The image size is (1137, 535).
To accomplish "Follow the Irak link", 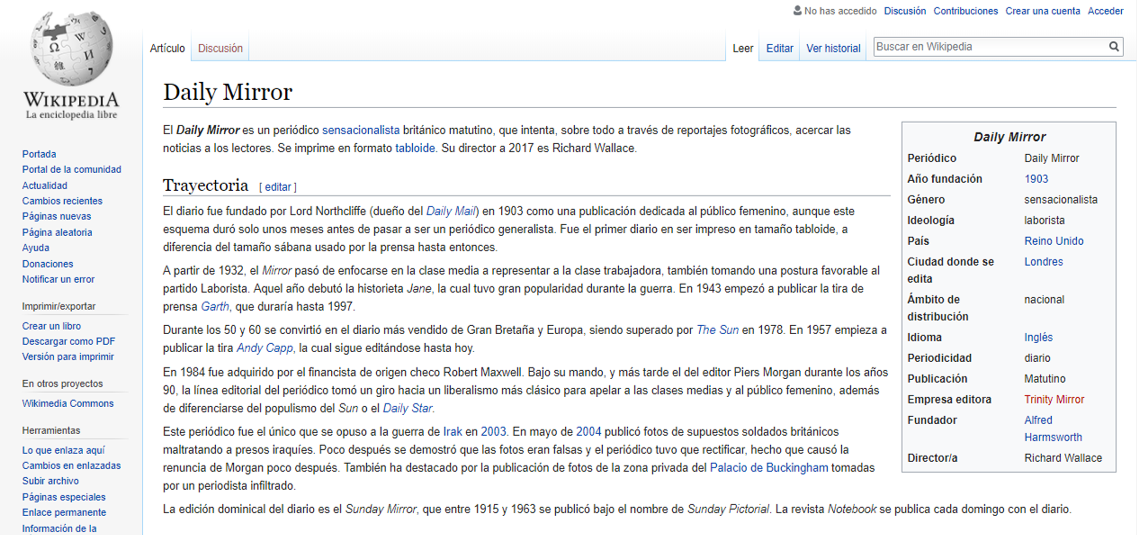I will tap(453, 432).
